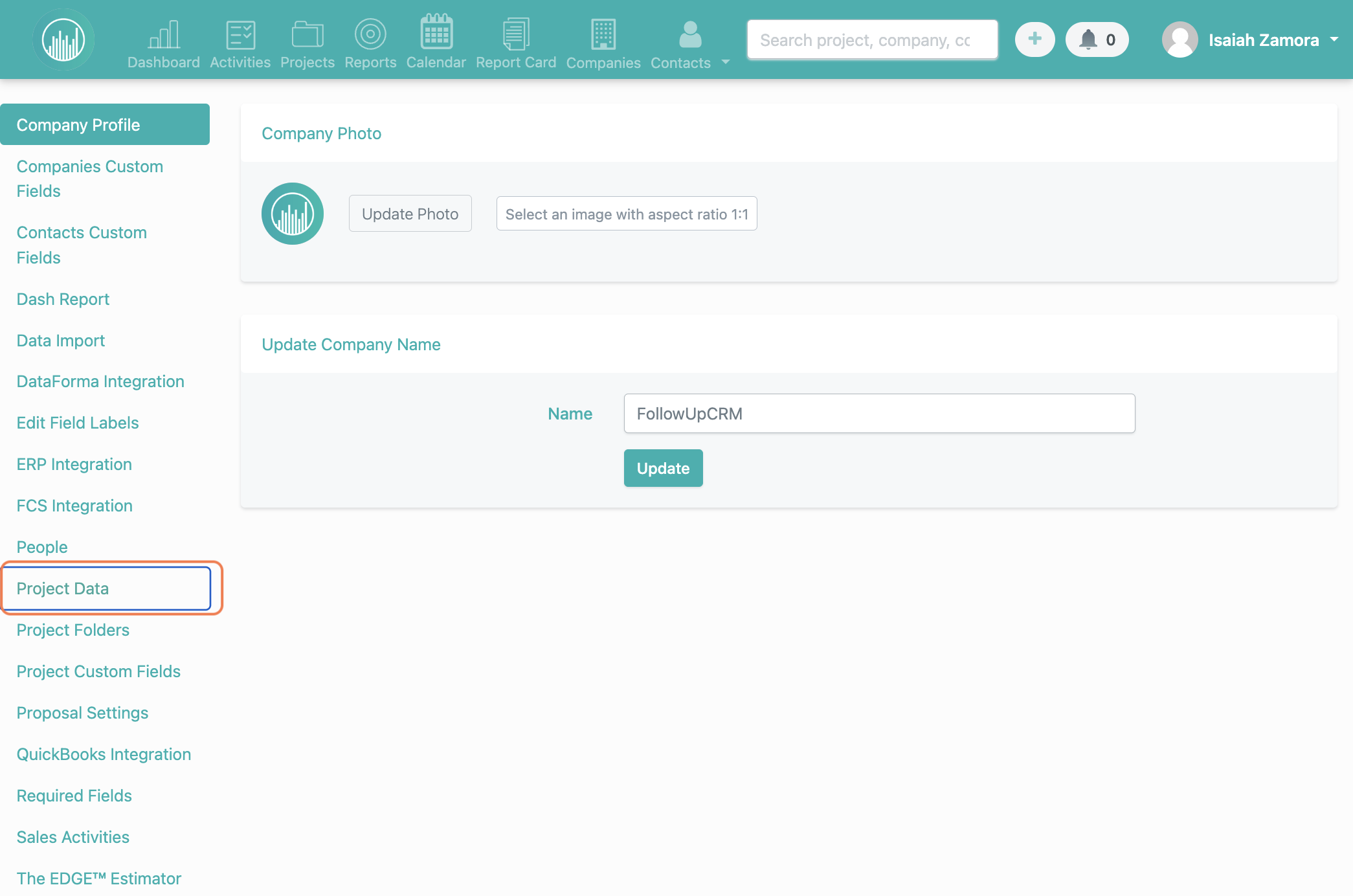Open the Projects folder icon
The width and height of the screenshot is (1353, 896).
coord(307,34)
